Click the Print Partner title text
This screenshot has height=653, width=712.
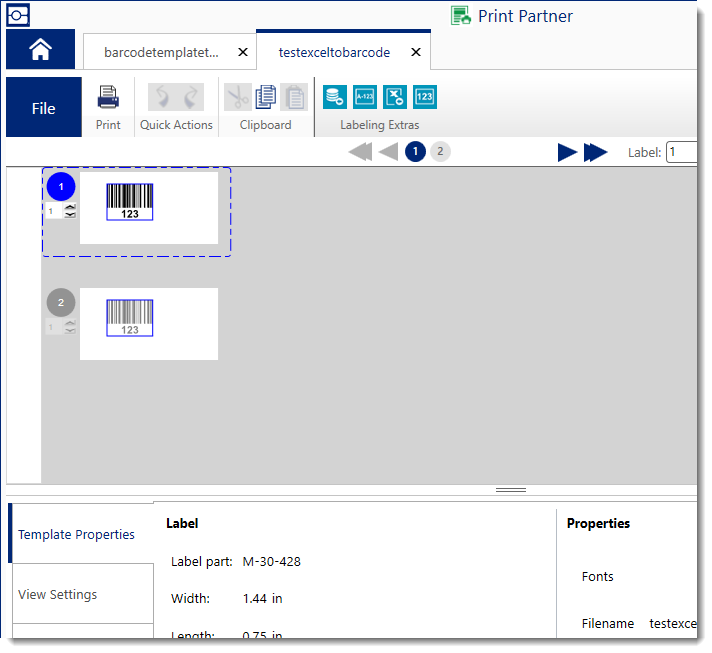point(525,16)
